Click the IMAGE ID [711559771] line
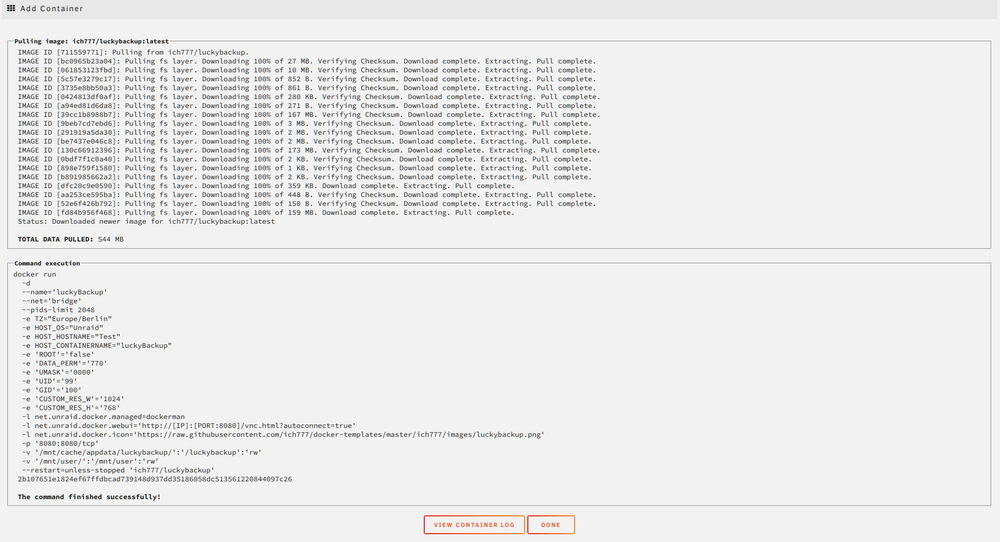The height and width of the screenshot is (542, 1000). click(x=133, y=52)
